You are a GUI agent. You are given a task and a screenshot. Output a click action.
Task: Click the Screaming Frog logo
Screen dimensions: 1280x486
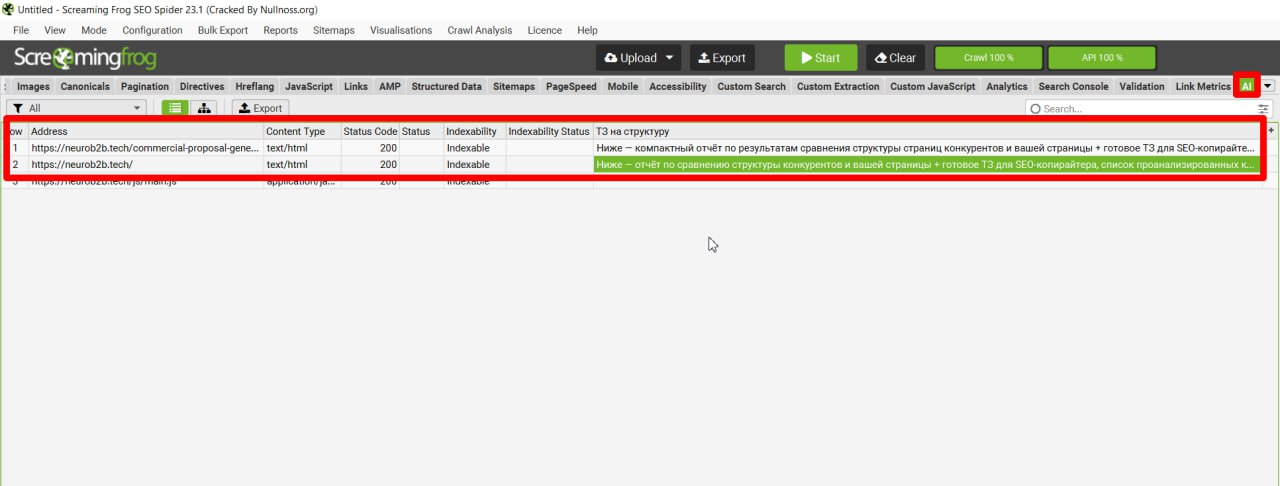[85, 58]
